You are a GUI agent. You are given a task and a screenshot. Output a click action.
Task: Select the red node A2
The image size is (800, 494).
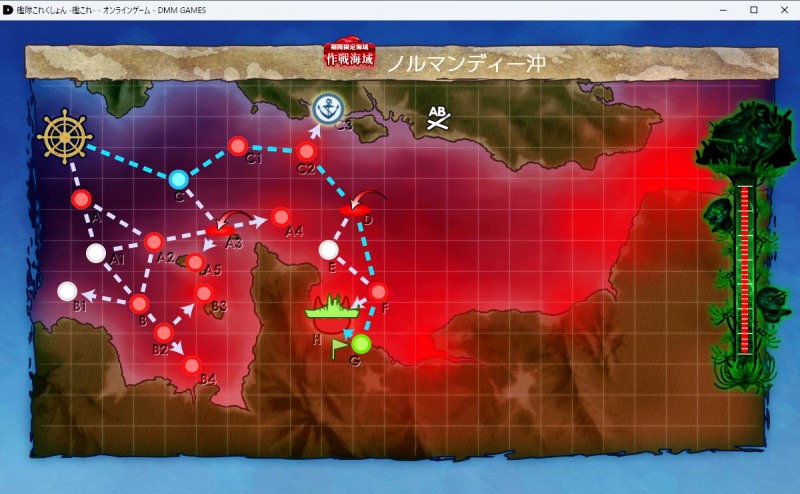[x=154, y=242]
